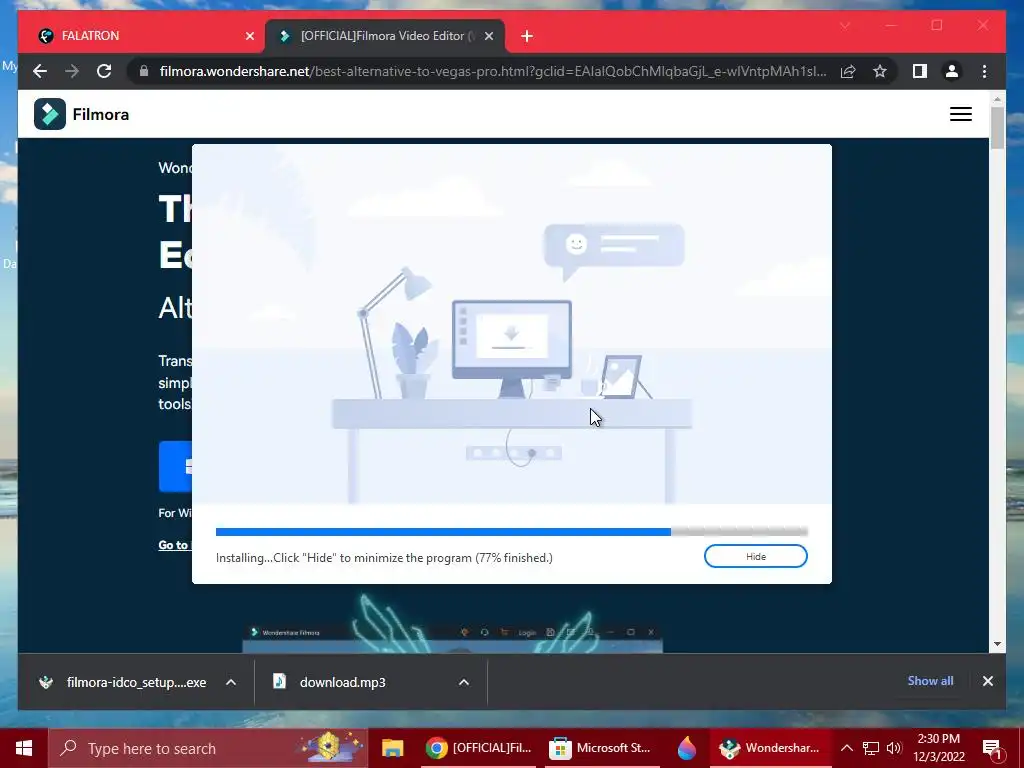Click the installation progress bar
Image resolution: width=1024 pixels, height=768 pixels.
click(x=511, y=532)
